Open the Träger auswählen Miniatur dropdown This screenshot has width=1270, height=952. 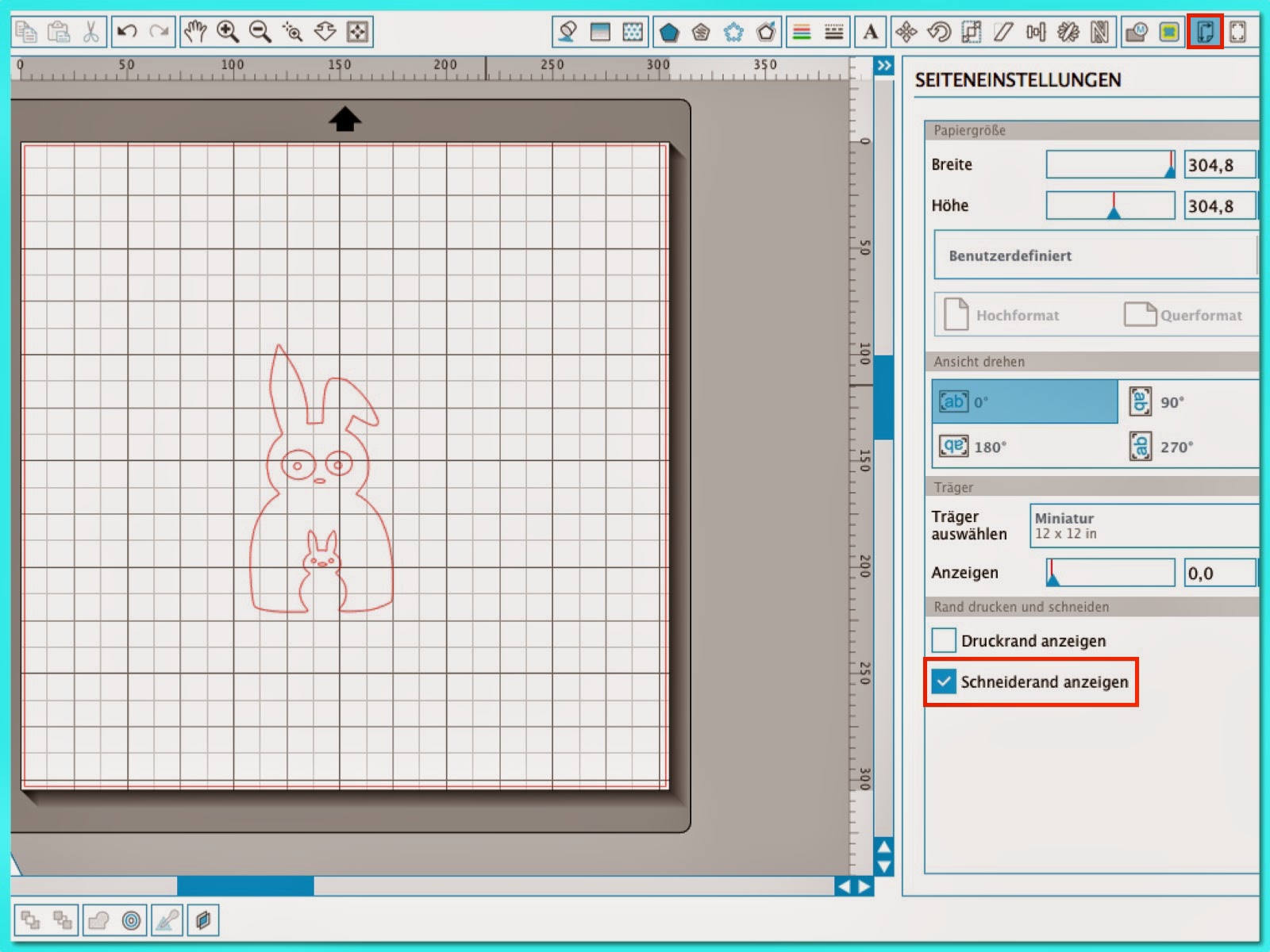[x=1145, y=526]
